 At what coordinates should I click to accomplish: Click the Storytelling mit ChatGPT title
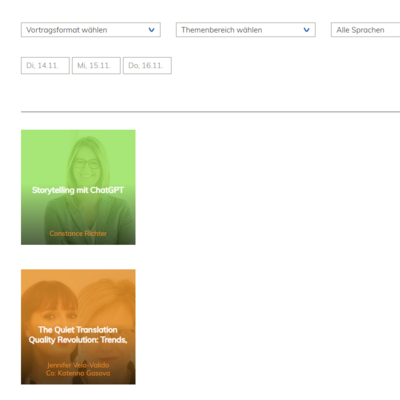[x=78, y=190]
